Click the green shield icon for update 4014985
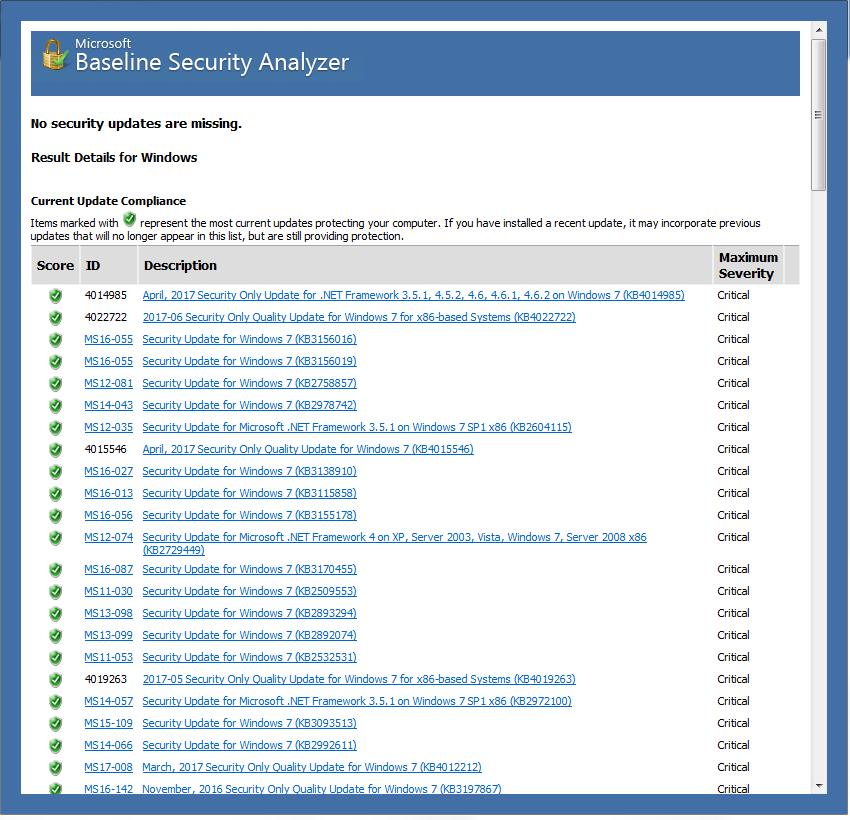 (55, 296)
